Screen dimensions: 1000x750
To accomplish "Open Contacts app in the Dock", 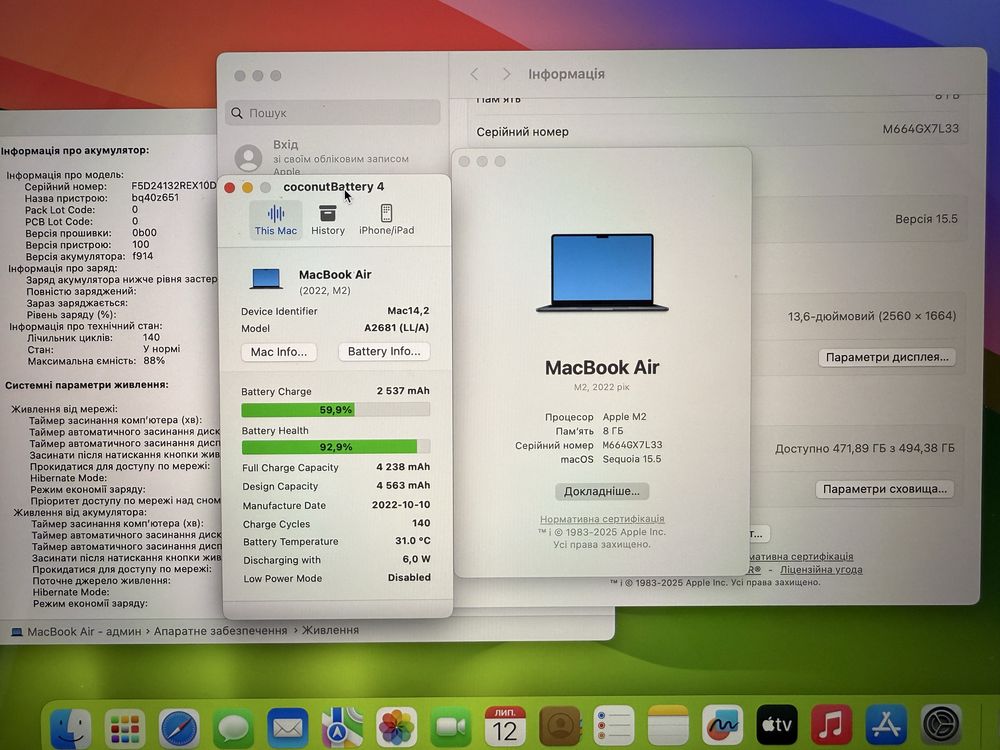I will (x=560, y=726).
